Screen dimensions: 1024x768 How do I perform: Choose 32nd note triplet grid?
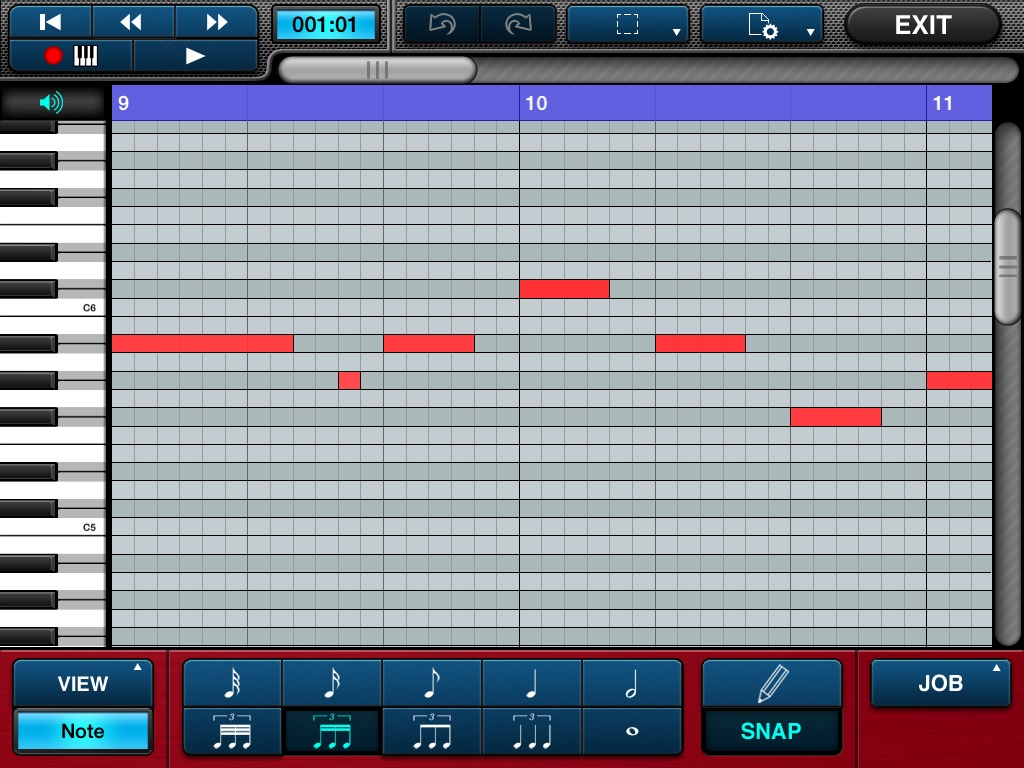point(232,731)
